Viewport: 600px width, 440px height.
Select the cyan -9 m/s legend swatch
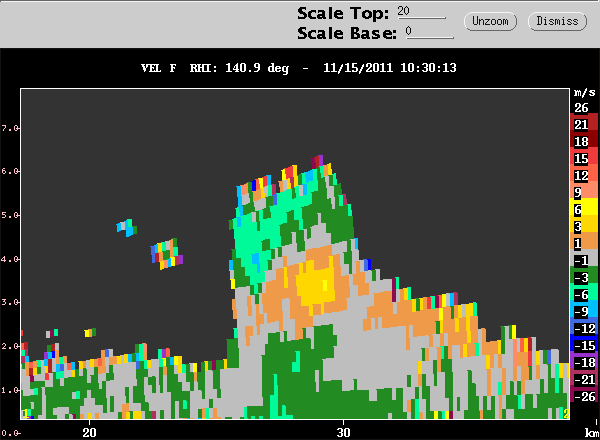[584, 311]
